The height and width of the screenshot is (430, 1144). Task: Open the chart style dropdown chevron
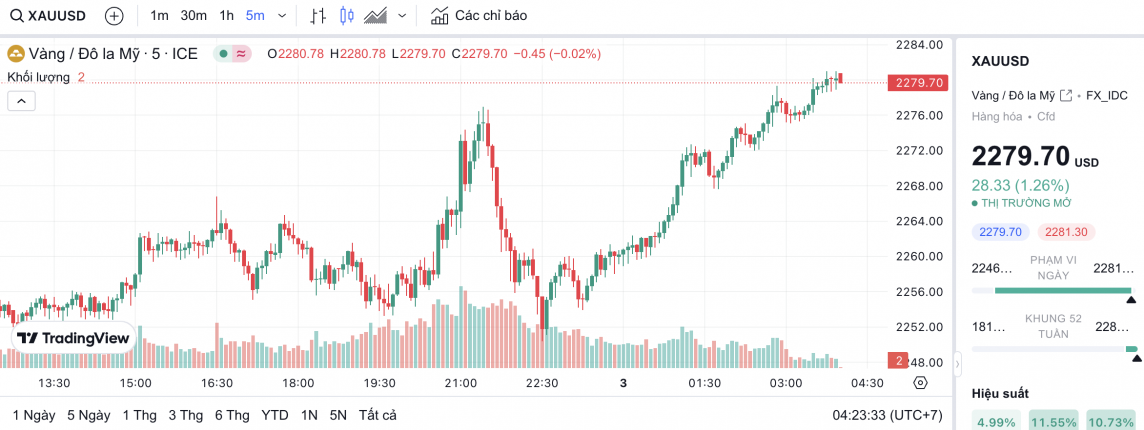pos(402,16)
